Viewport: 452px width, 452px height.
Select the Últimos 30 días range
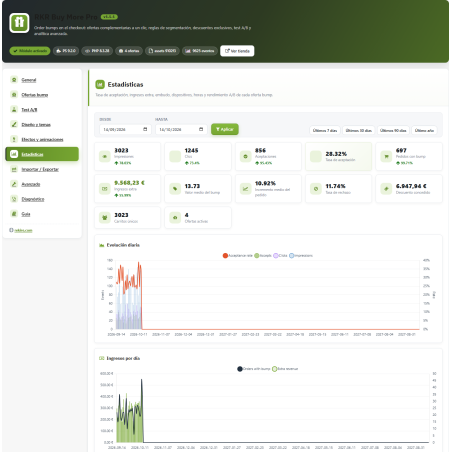(x=359, y=130)
